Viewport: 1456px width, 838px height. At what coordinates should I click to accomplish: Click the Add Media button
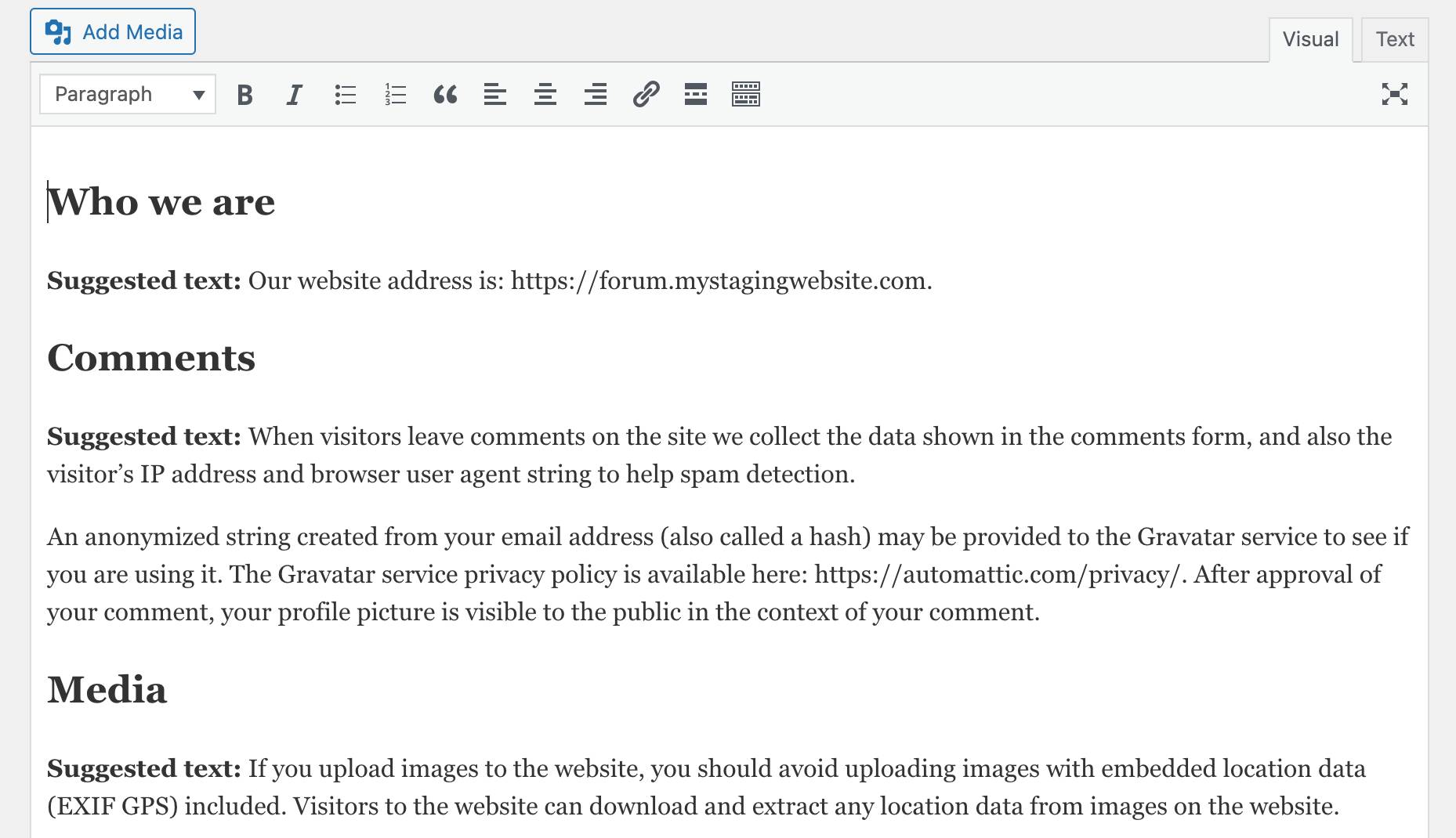(113, 32)
